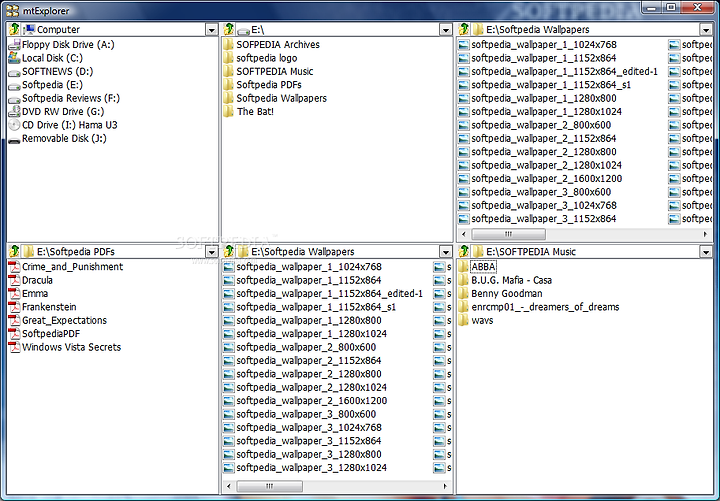Viewport: 720px width, 501px height.
Task: Select the Benny Goodman folder icon
Action: click(463, 293)
